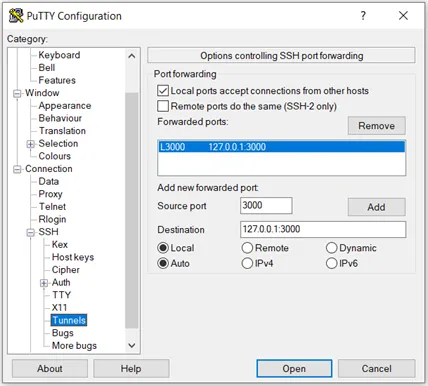The image size is (428, 386).
Task: Close the PuTTY Configuration window
Action: (403, 15)
